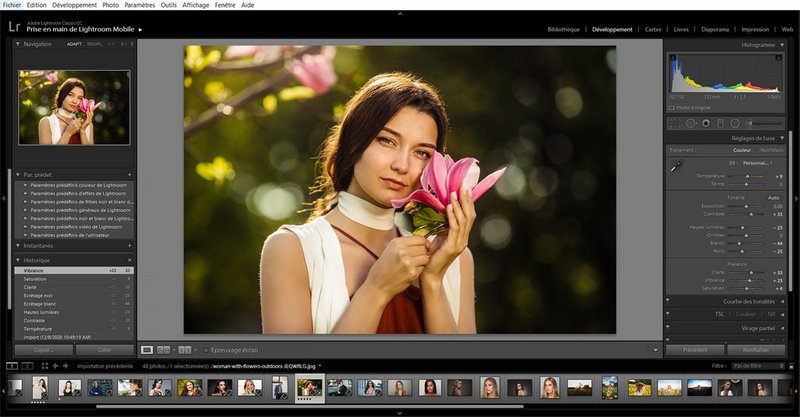Open the Développement menu
Viewport: 800px width, 417px height.
tap(77, 5)
